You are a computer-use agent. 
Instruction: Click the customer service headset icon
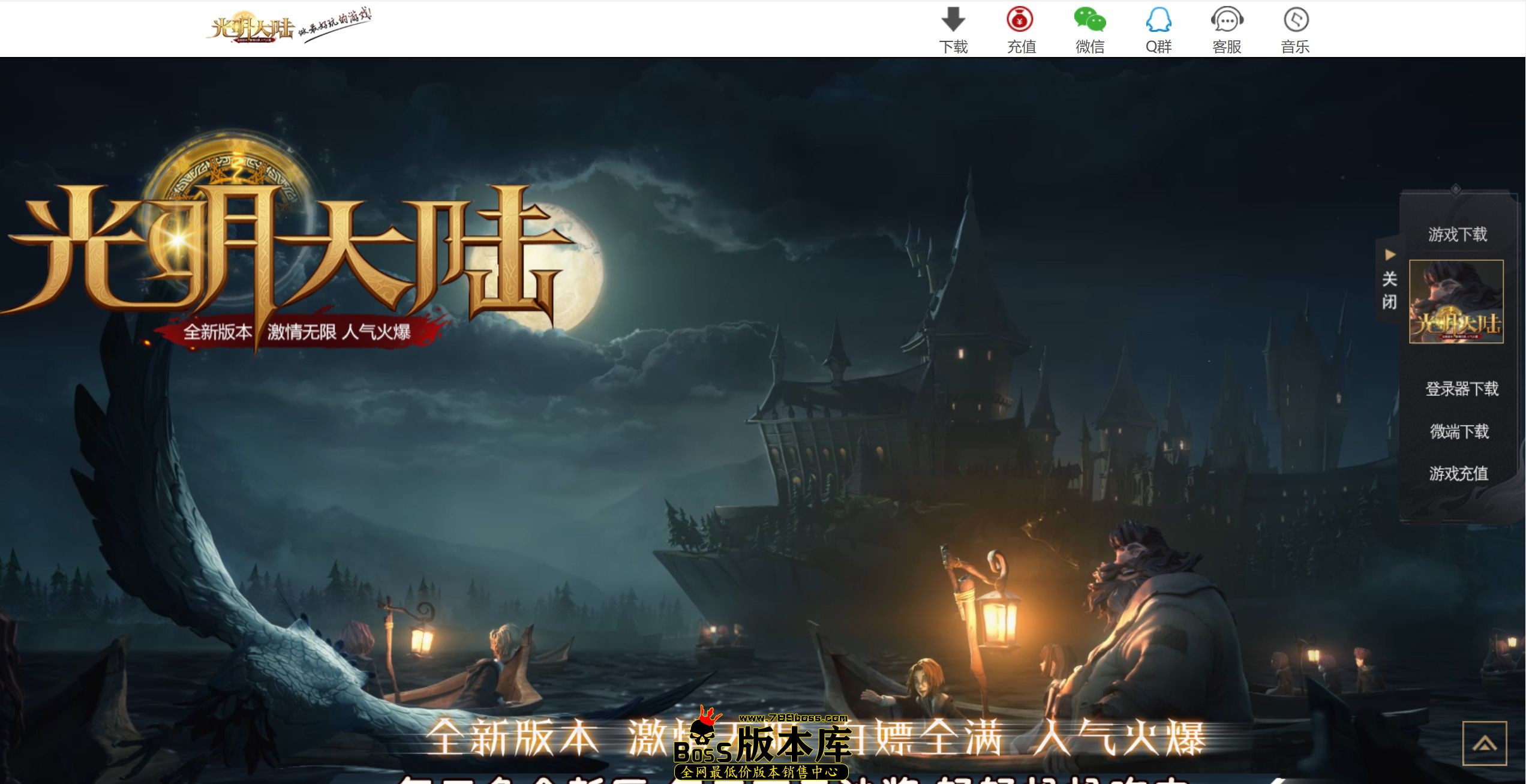click(x=1227, y=19)
